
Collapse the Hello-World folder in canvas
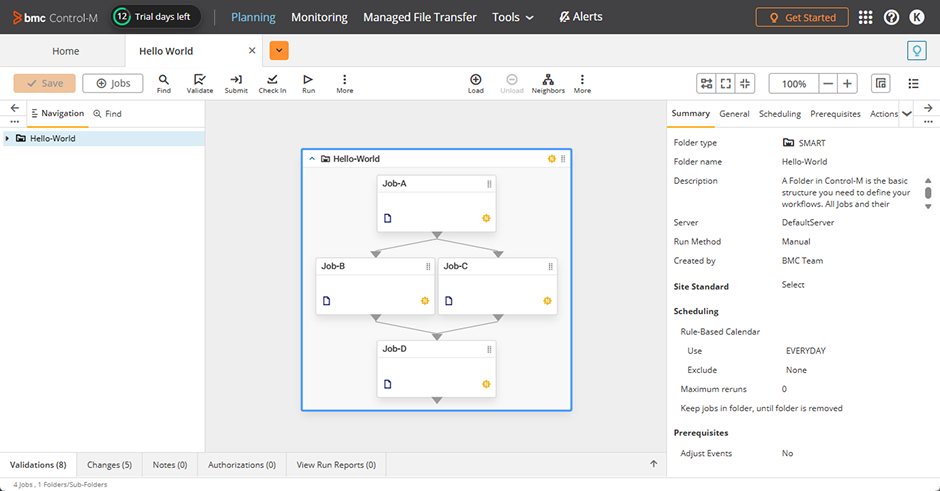[312, 159]
